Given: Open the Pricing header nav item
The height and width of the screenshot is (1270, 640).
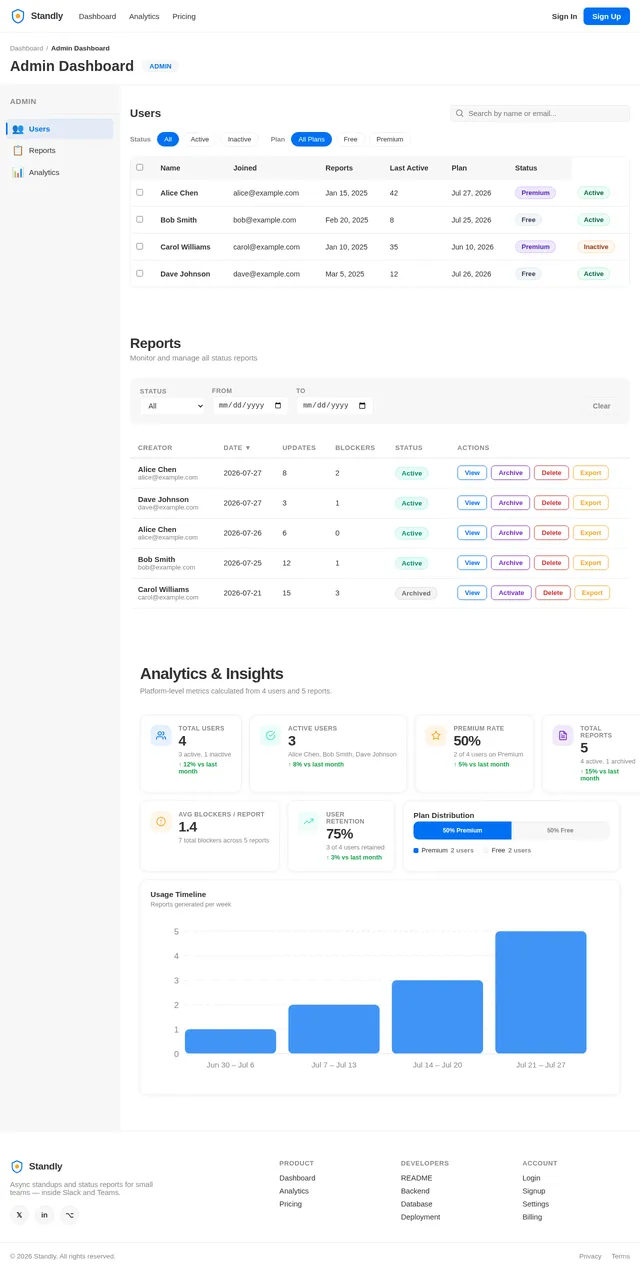Looking at the screenshot, I should point(184,16).
